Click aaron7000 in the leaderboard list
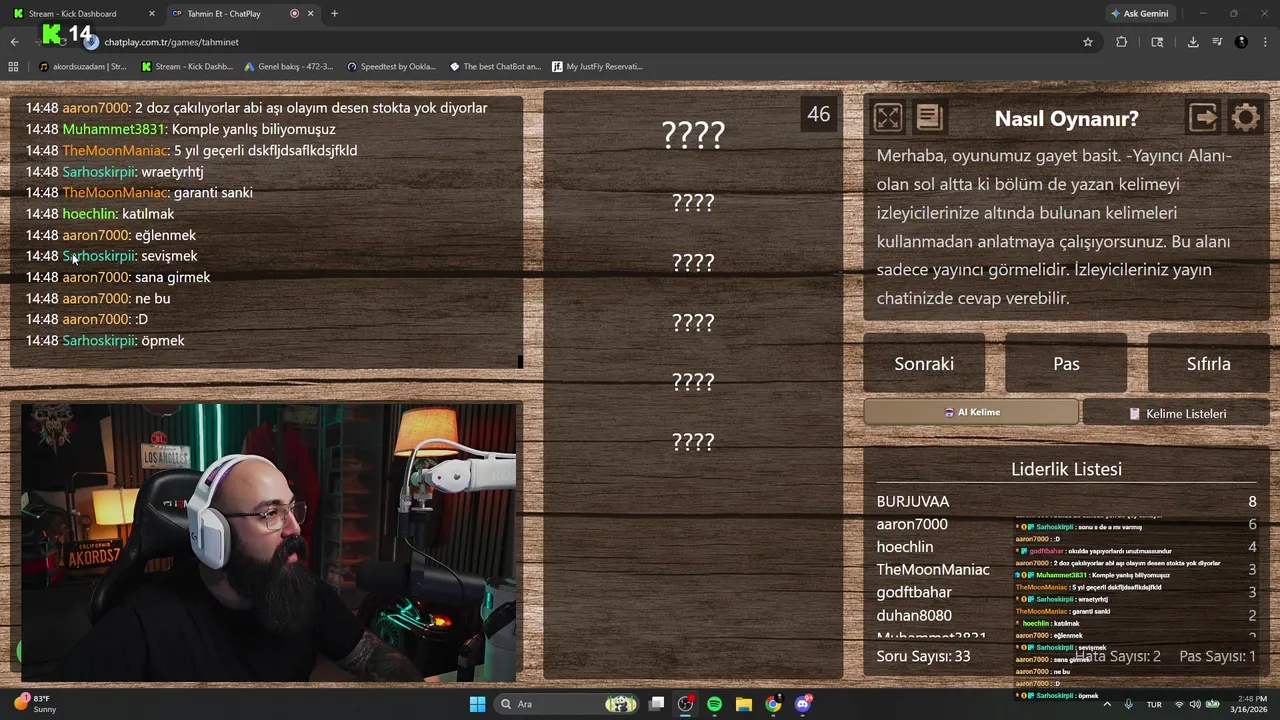Screen dimensions: 1280x720 [x=912, y=524]
